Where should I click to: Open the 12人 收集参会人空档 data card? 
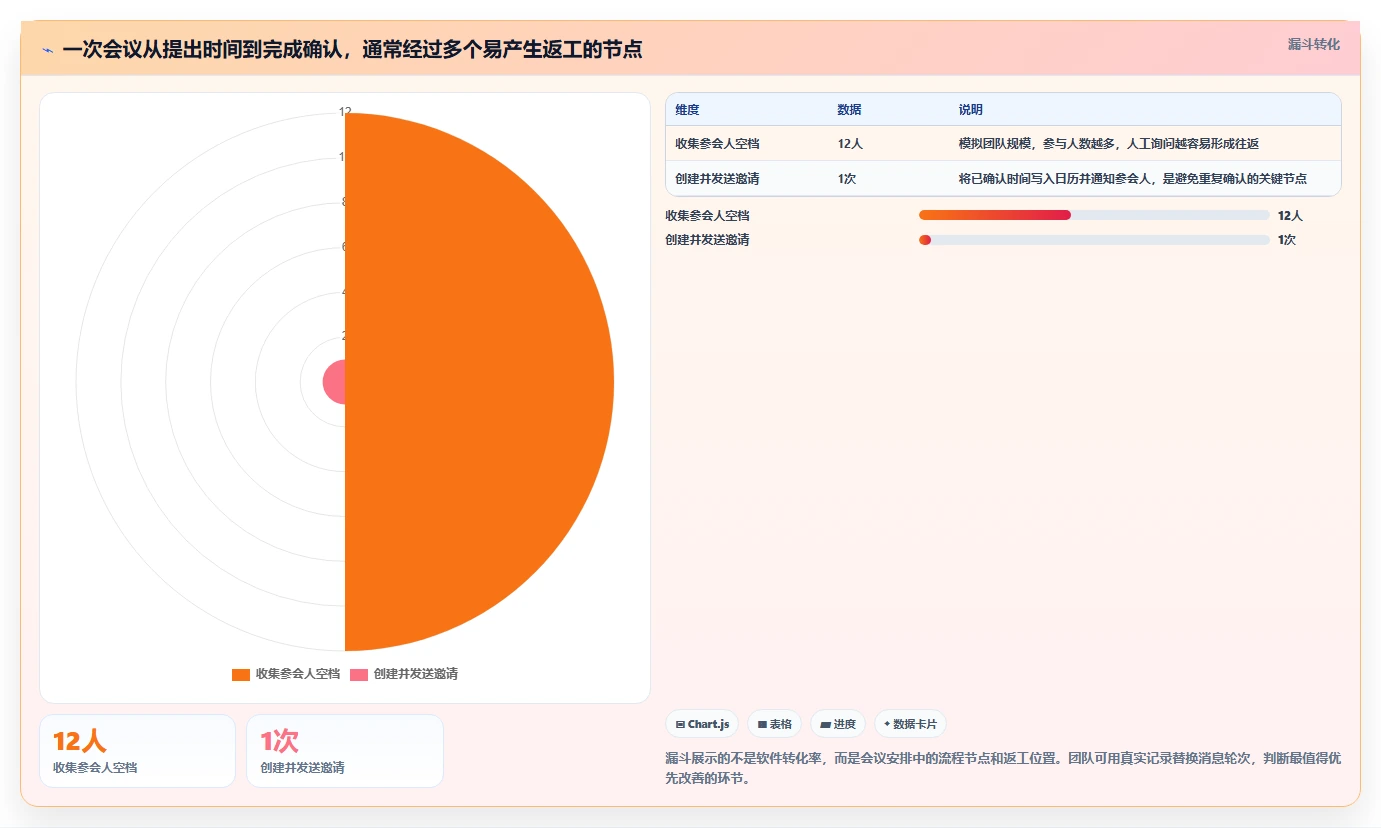tap(138, 751)
